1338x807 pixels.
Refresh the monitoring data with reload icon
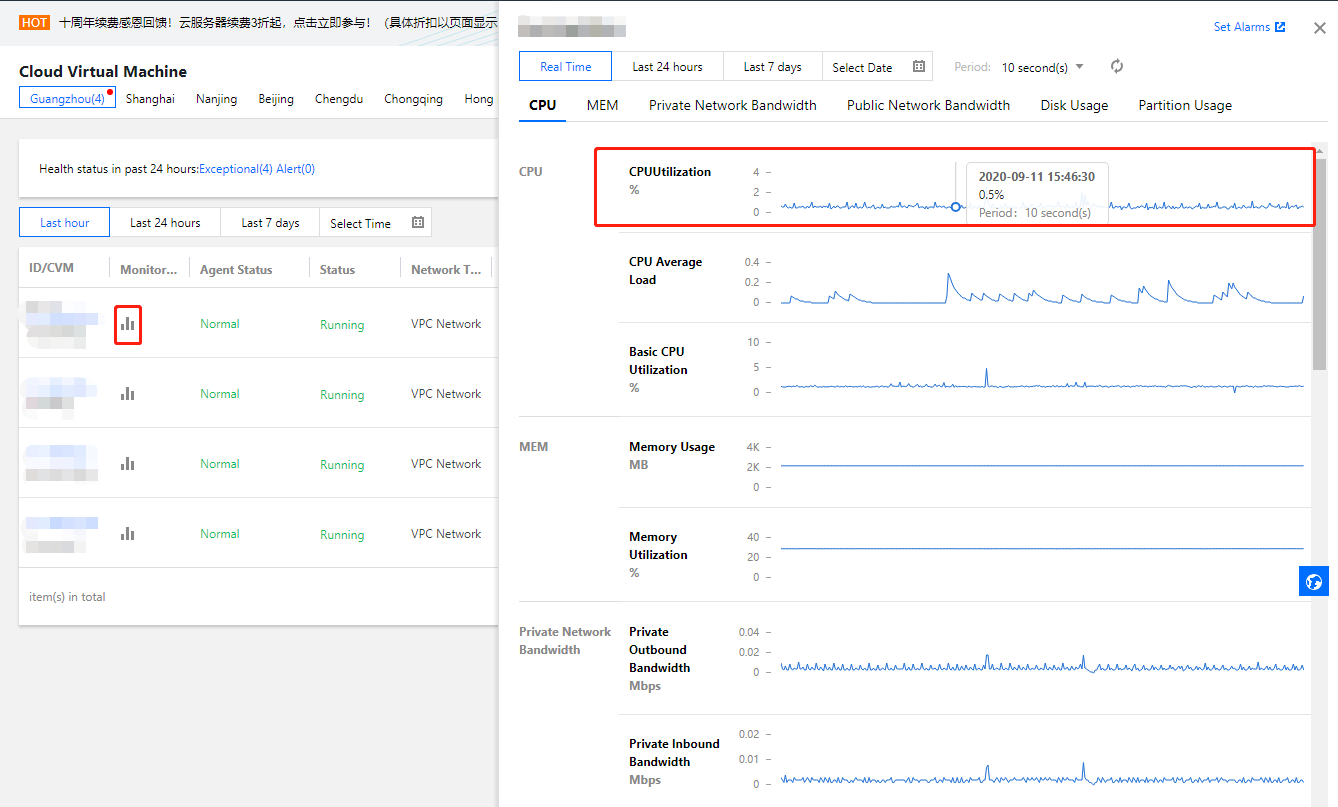pyautogui.click(x=1117, y=67)
